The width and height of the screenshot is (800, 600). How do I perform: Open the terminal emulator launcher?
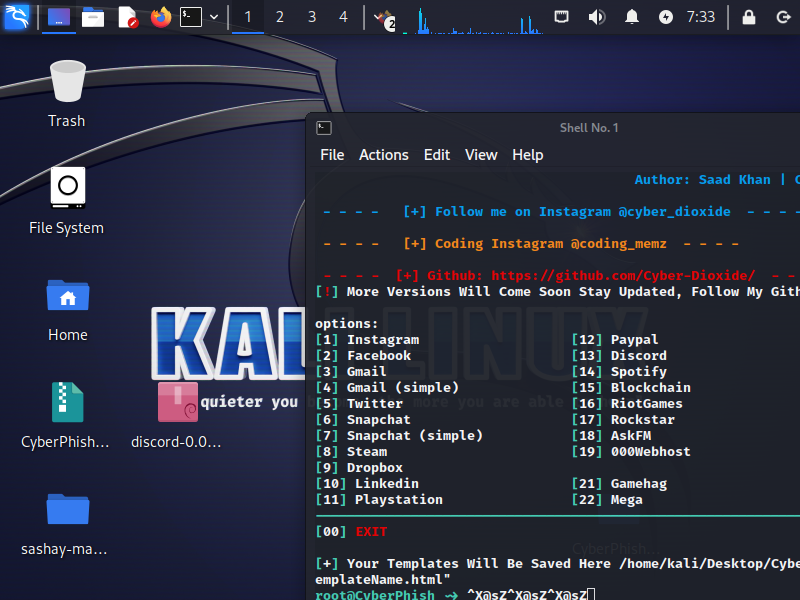click(x=190, y=17)
